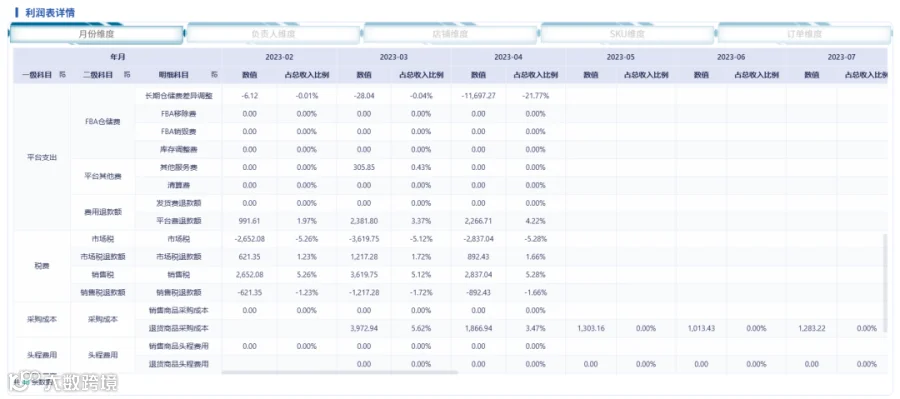This screenshot has width=900, height=399.
Task: Select the FBA仓储费 second-level category cell
Action: point(103,122)
